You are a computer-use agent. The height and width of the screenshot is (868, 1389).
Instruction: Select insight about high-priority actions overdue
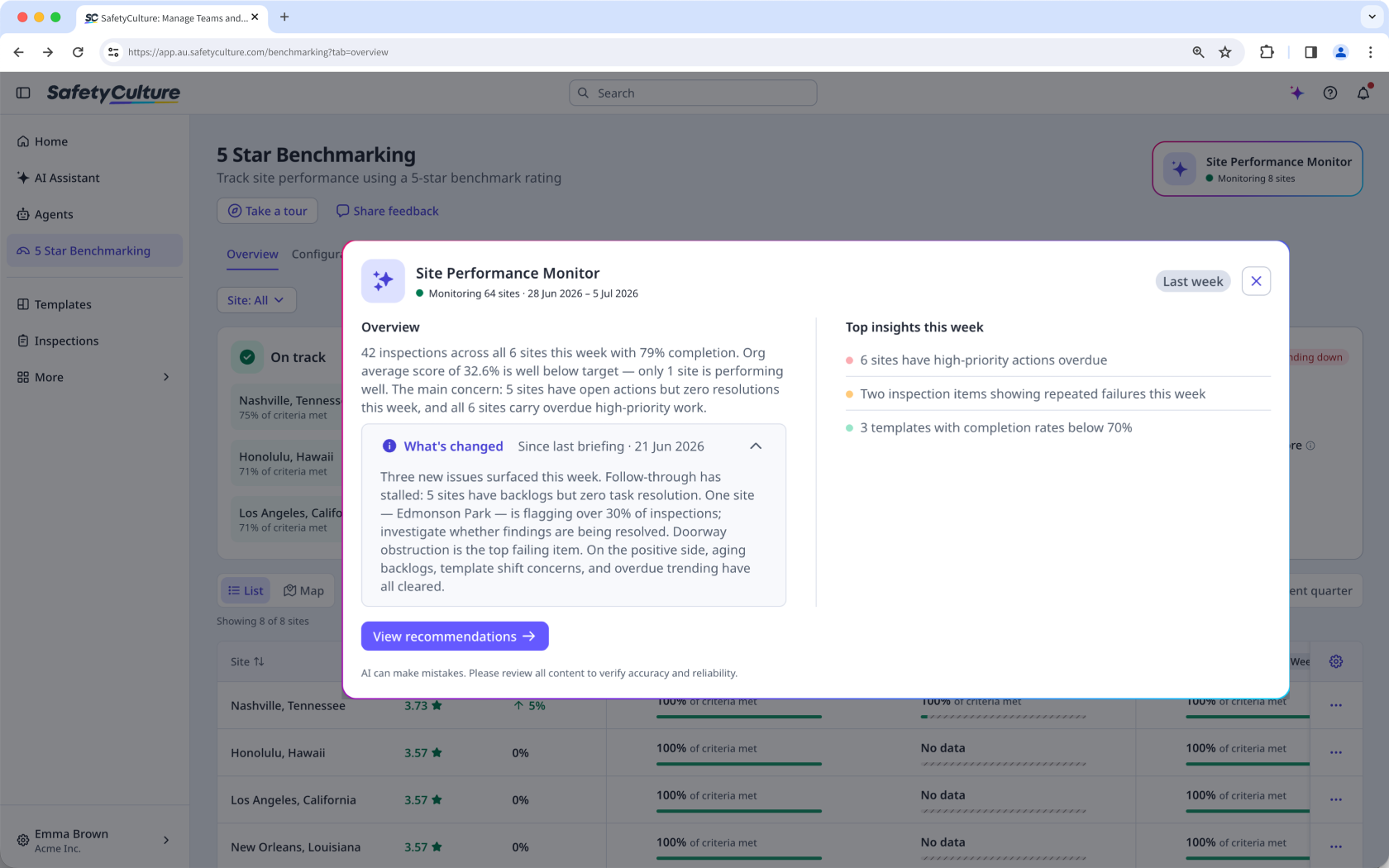coord(1057,360)
